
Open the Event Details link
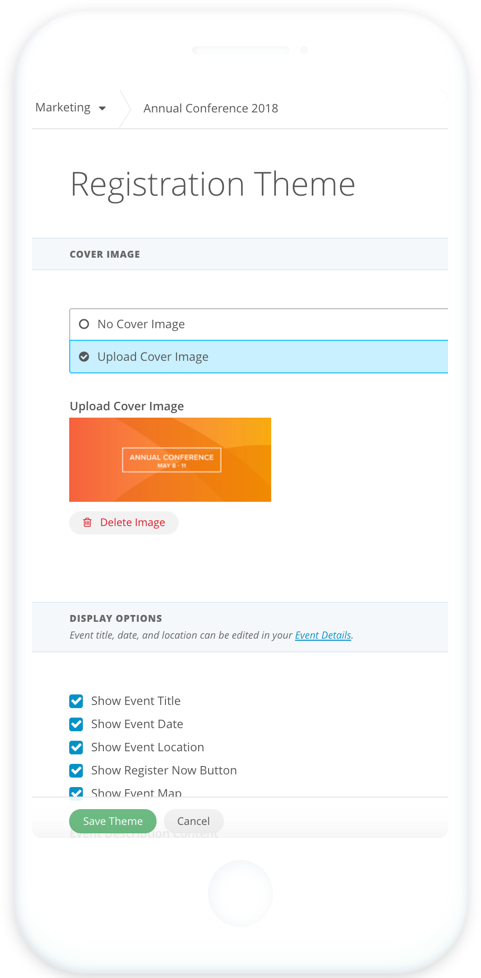(x=323, y=636)
